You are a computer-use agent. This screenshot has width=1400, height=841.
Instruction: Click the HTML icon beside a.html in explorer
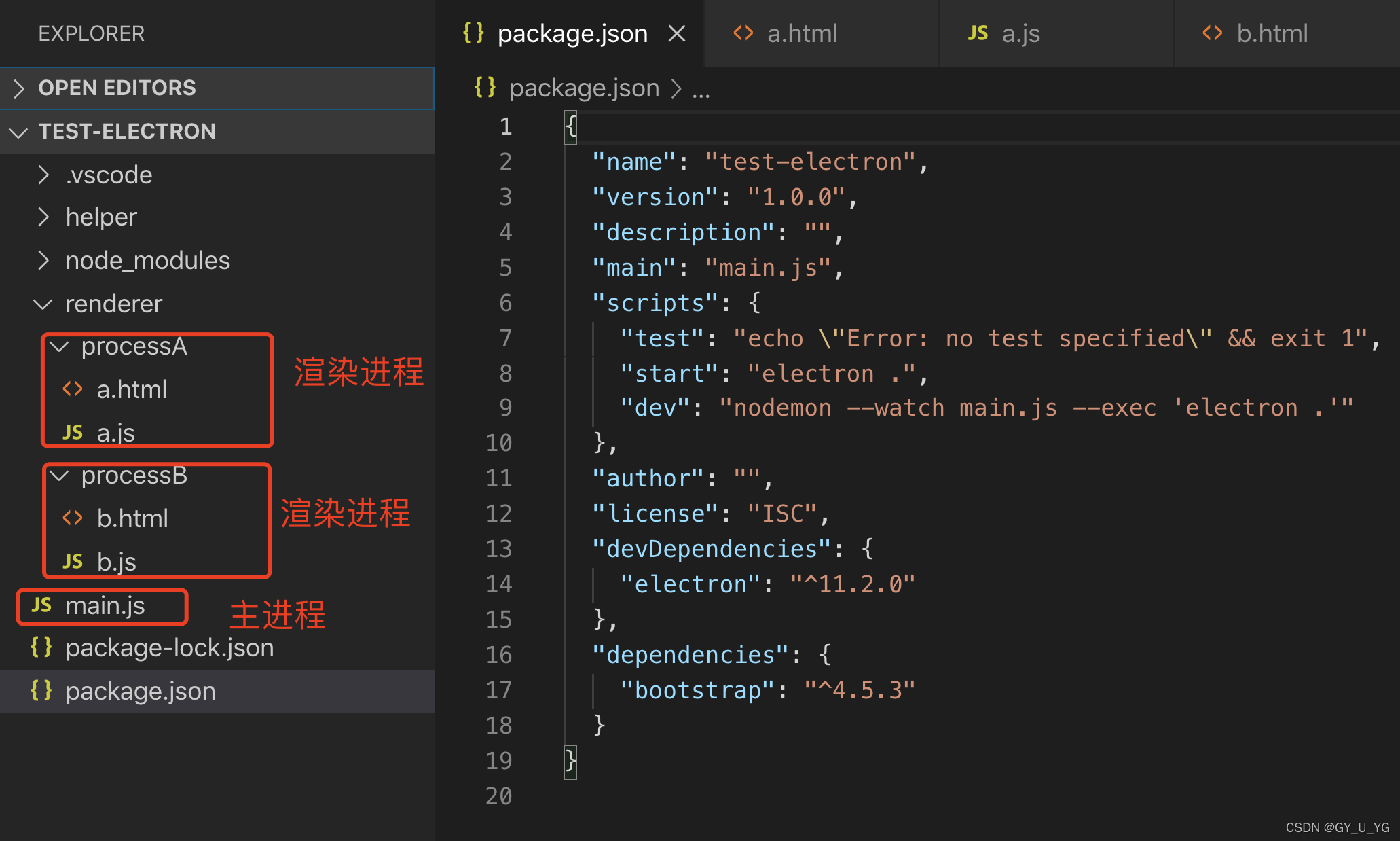73,389
